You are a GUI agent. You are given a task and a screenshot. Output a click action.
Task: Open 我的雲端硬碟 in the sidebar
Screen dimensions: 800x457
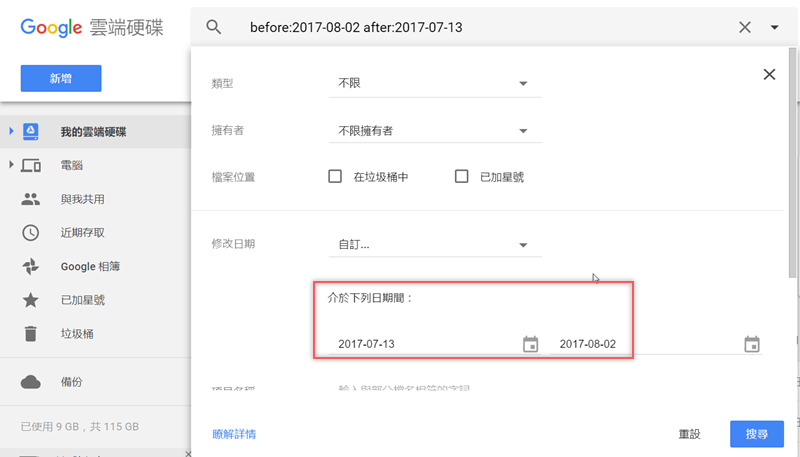click(93, 132)
